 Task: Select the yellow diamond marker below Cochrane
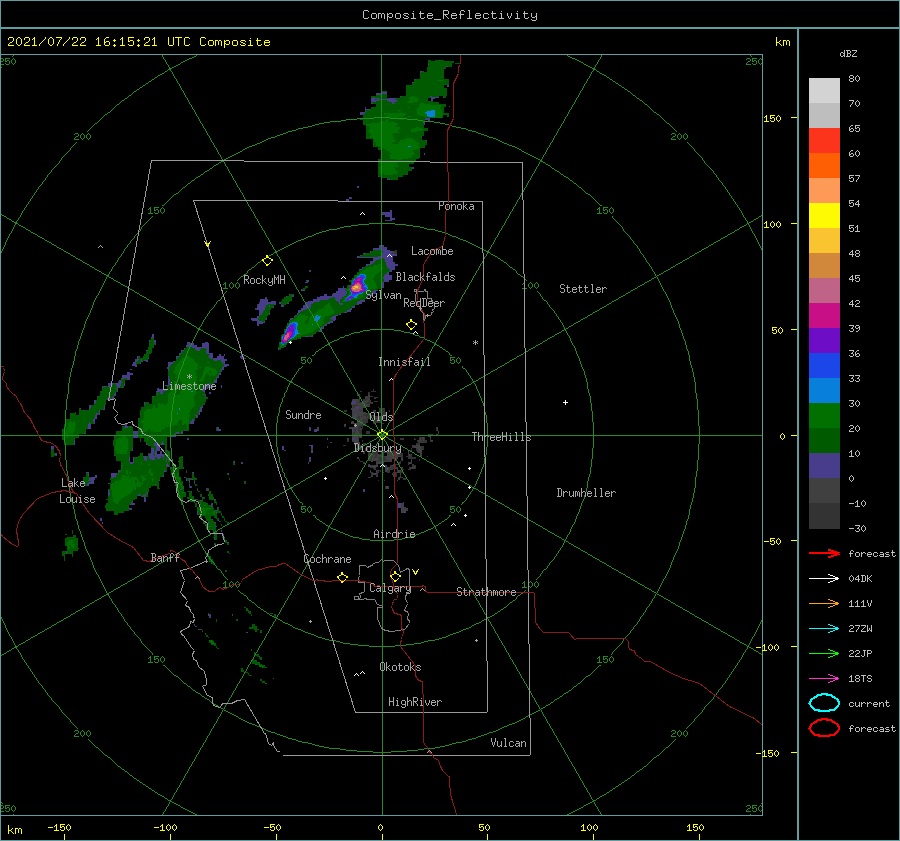point(342,578)
